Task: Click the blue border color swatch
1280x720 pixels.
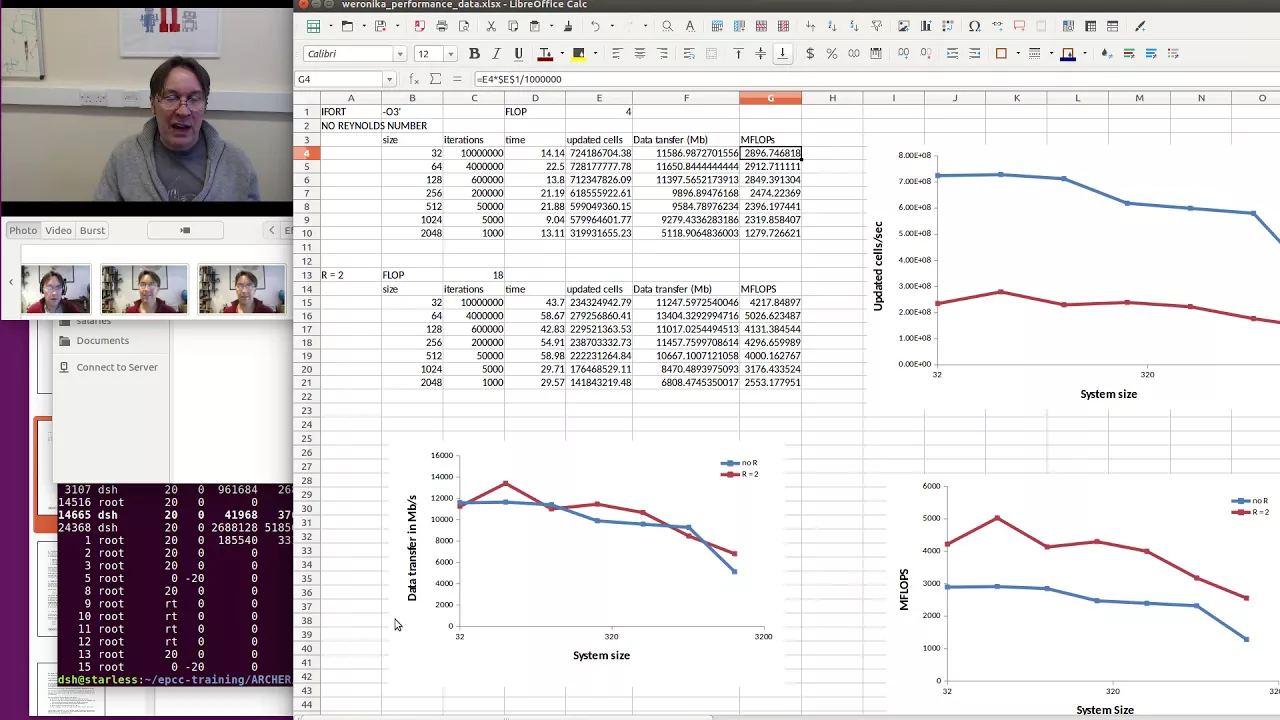Action: [x=1068, y=54]
